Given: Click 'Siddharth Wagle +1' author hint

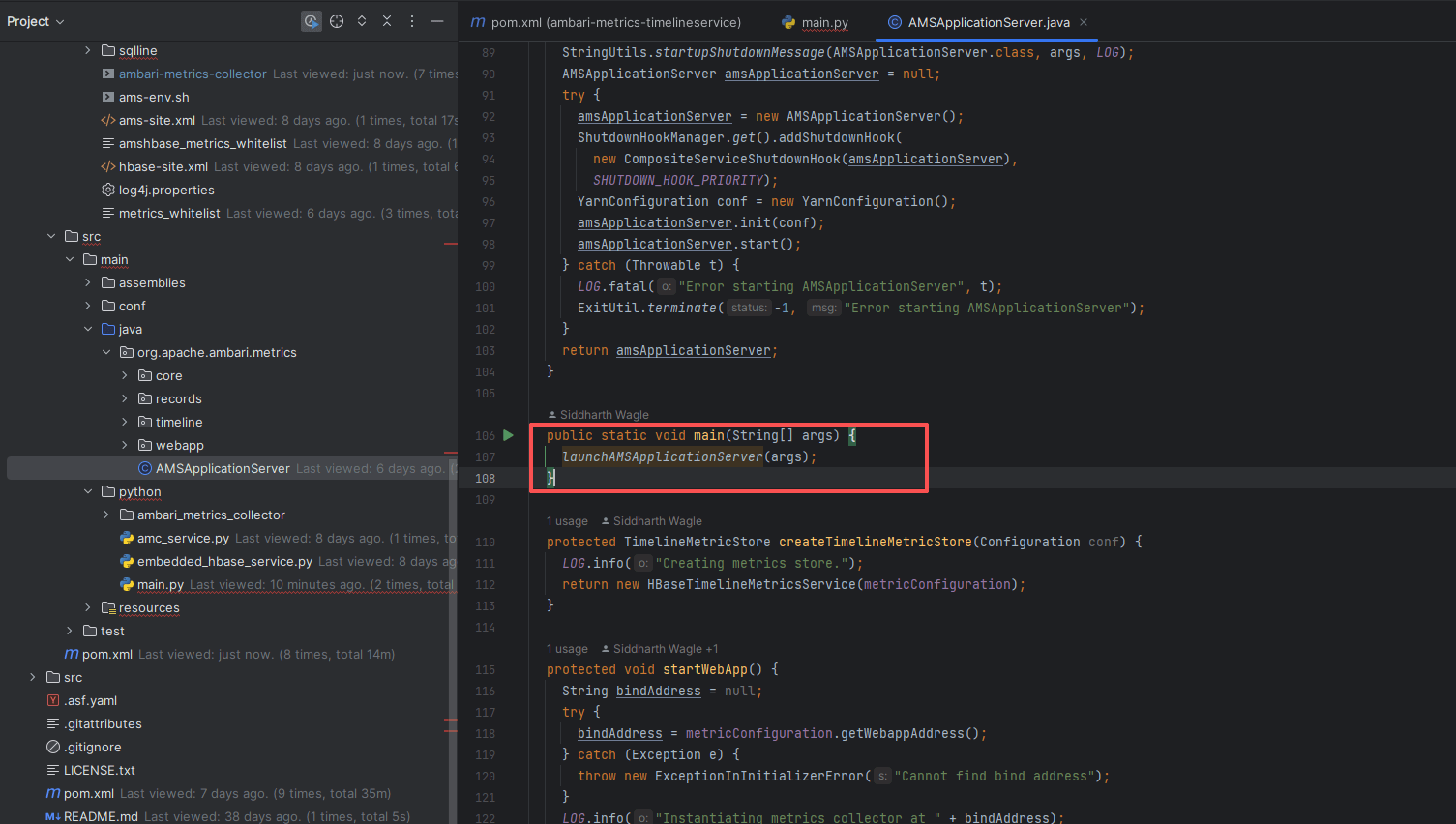Looking at the screenshot, I should point(666,649).
